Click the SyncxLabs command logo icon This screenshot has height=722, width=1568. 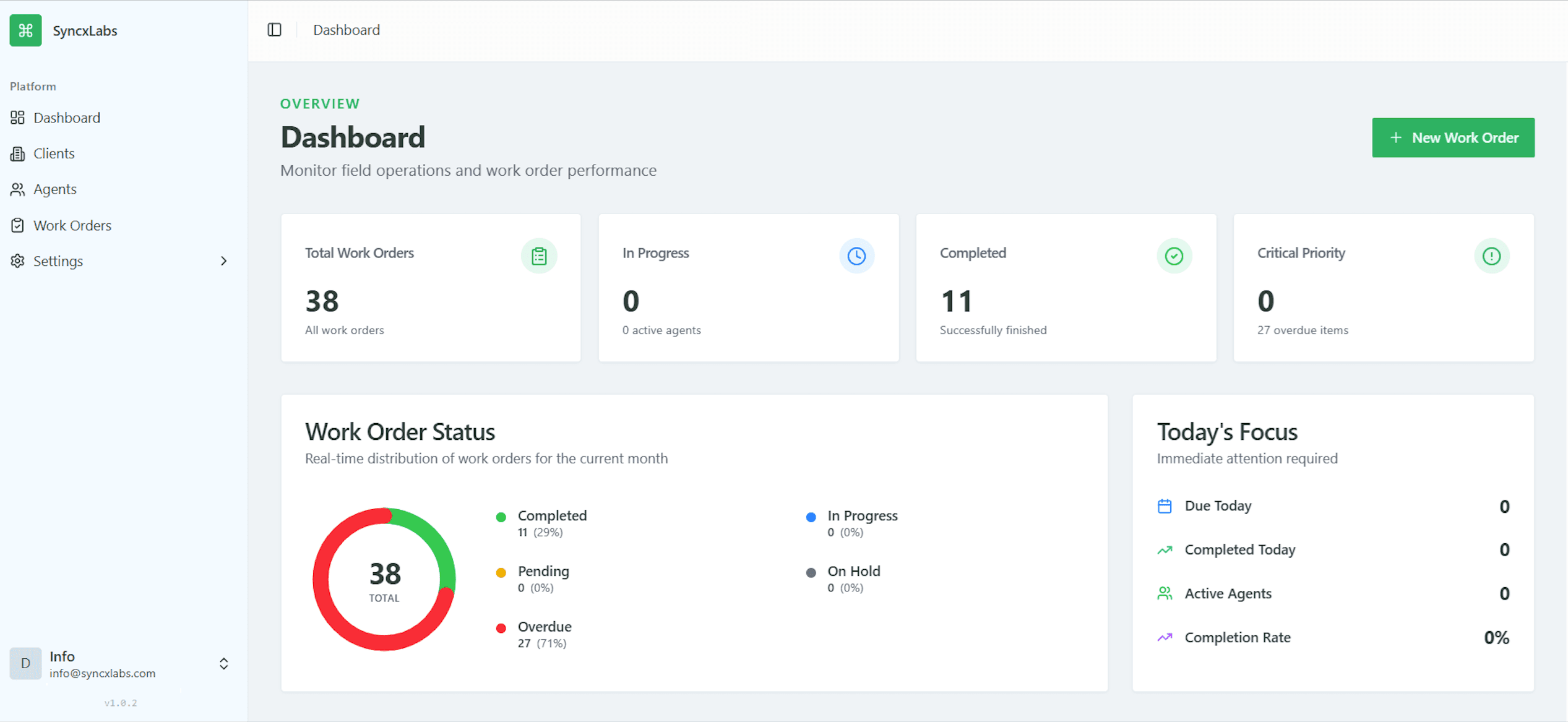click(x=25, y=30)
